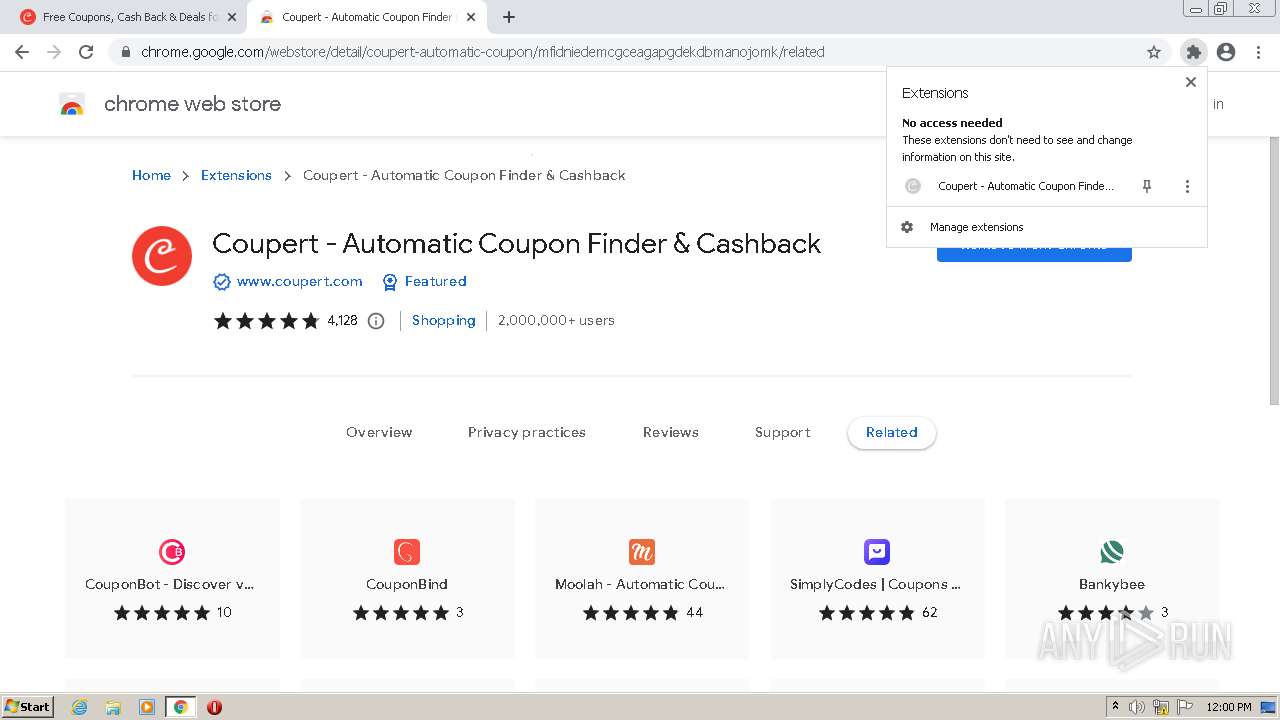Image resolution: width=1280 pixels, height=720 pixels.
Task: Open the CouponBot related extension card
Action: click(172, 578)
